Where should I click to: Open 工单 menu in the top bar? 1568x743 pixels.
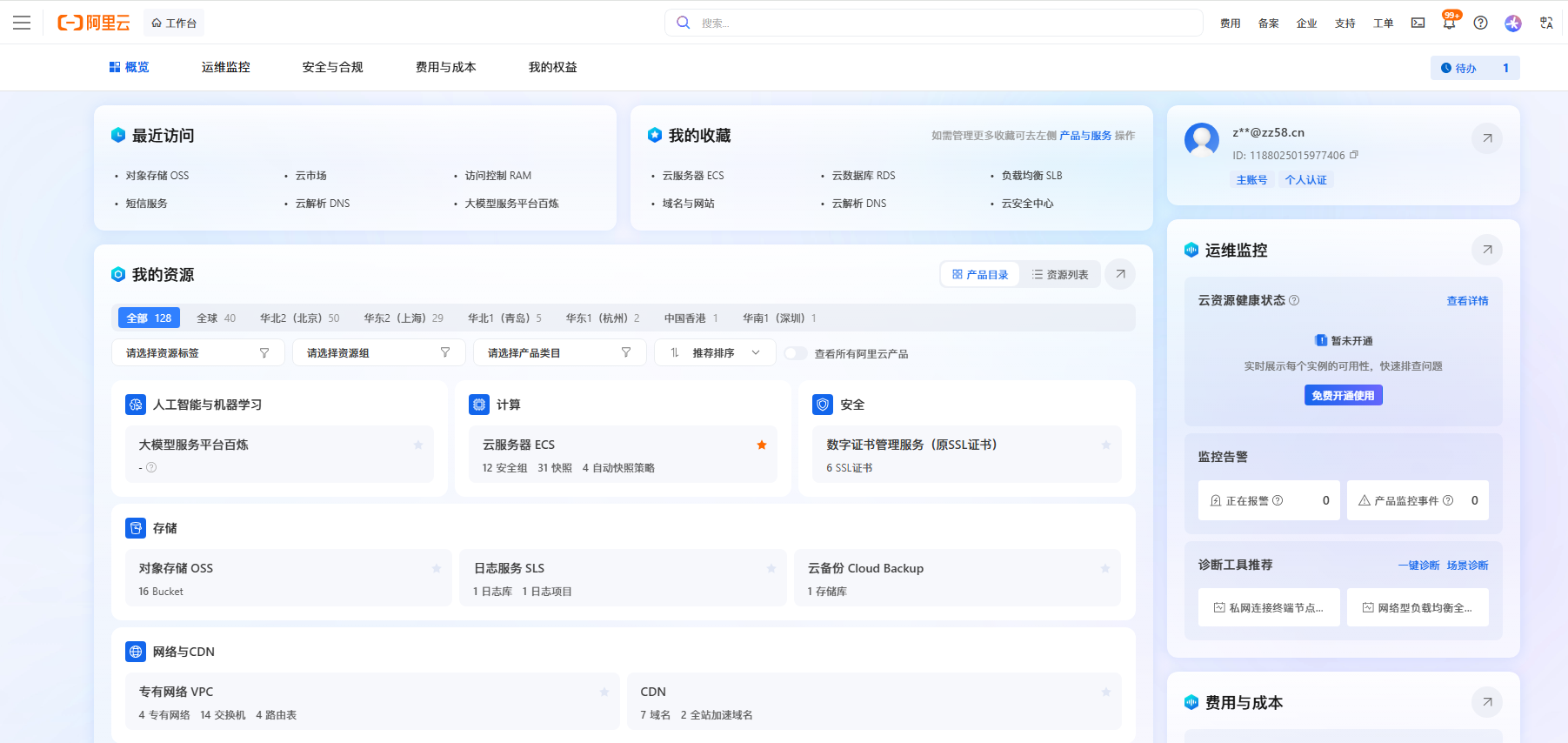[x=1384, y=23]
